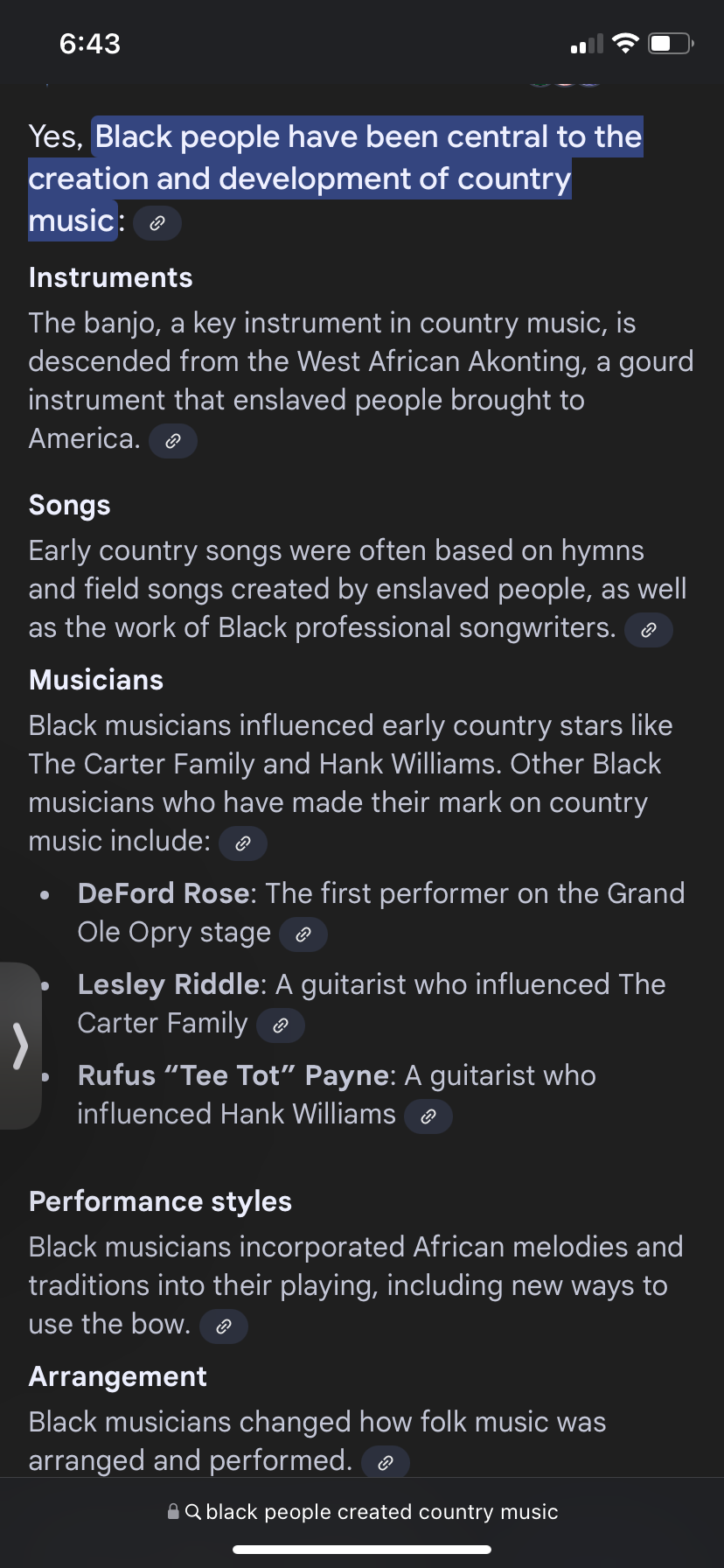Tap the 'DeFord Rose' bold name
724x1568 pixels.
pos(164,893)
